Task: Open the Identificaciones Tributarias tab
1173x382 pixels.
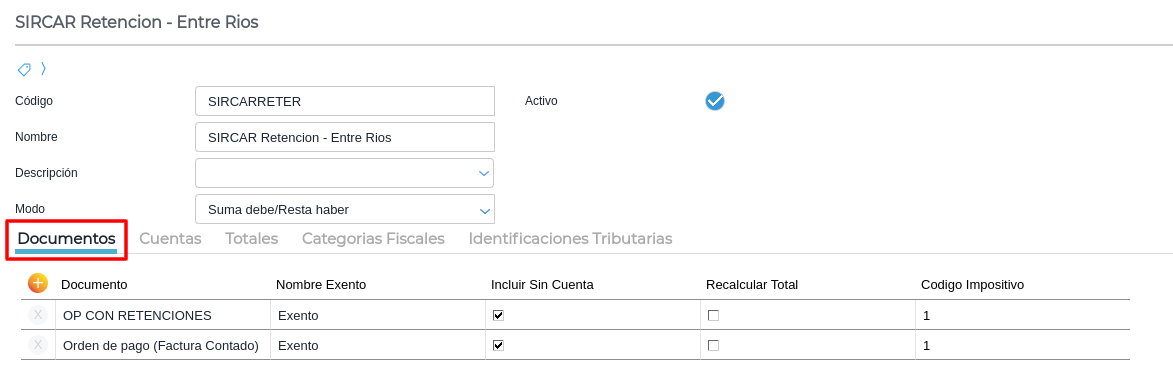Action: coord(570,238)
